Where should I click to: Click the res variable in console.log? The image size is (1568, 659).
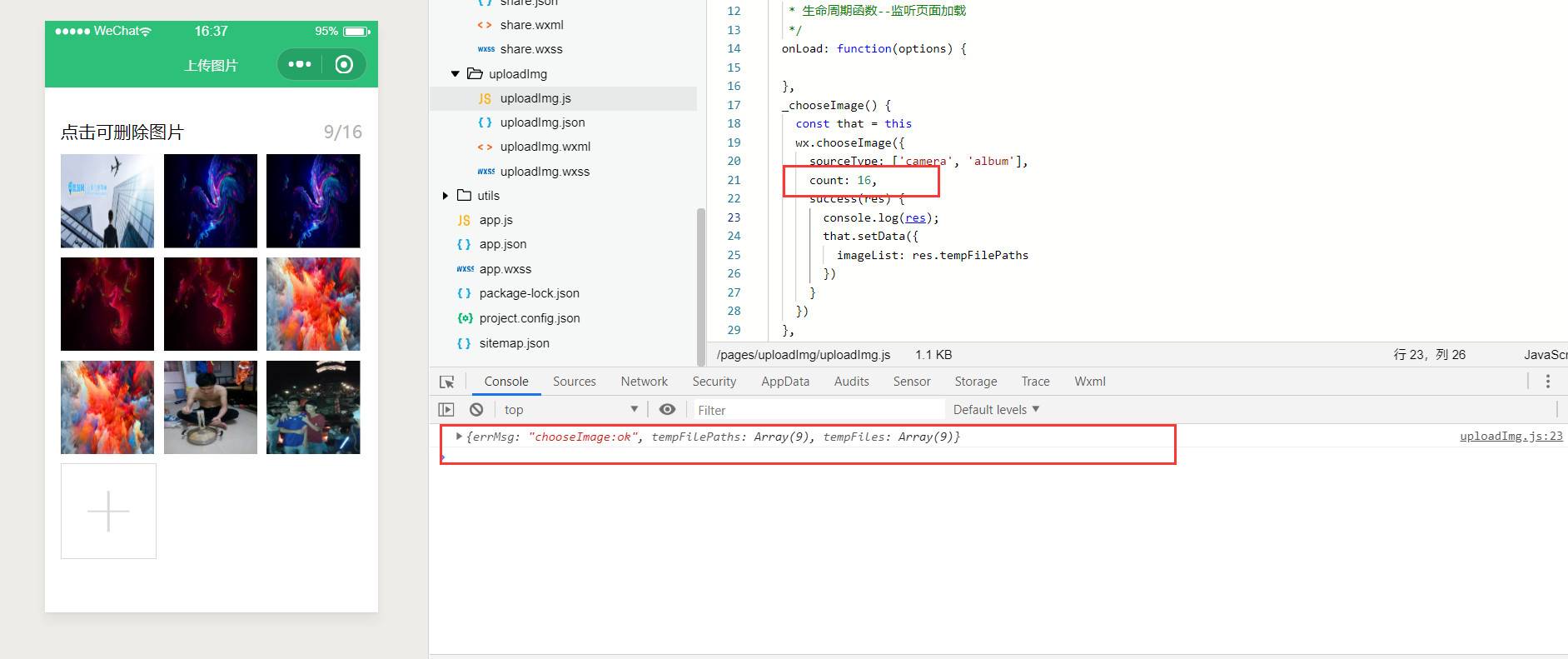point(915,218)
